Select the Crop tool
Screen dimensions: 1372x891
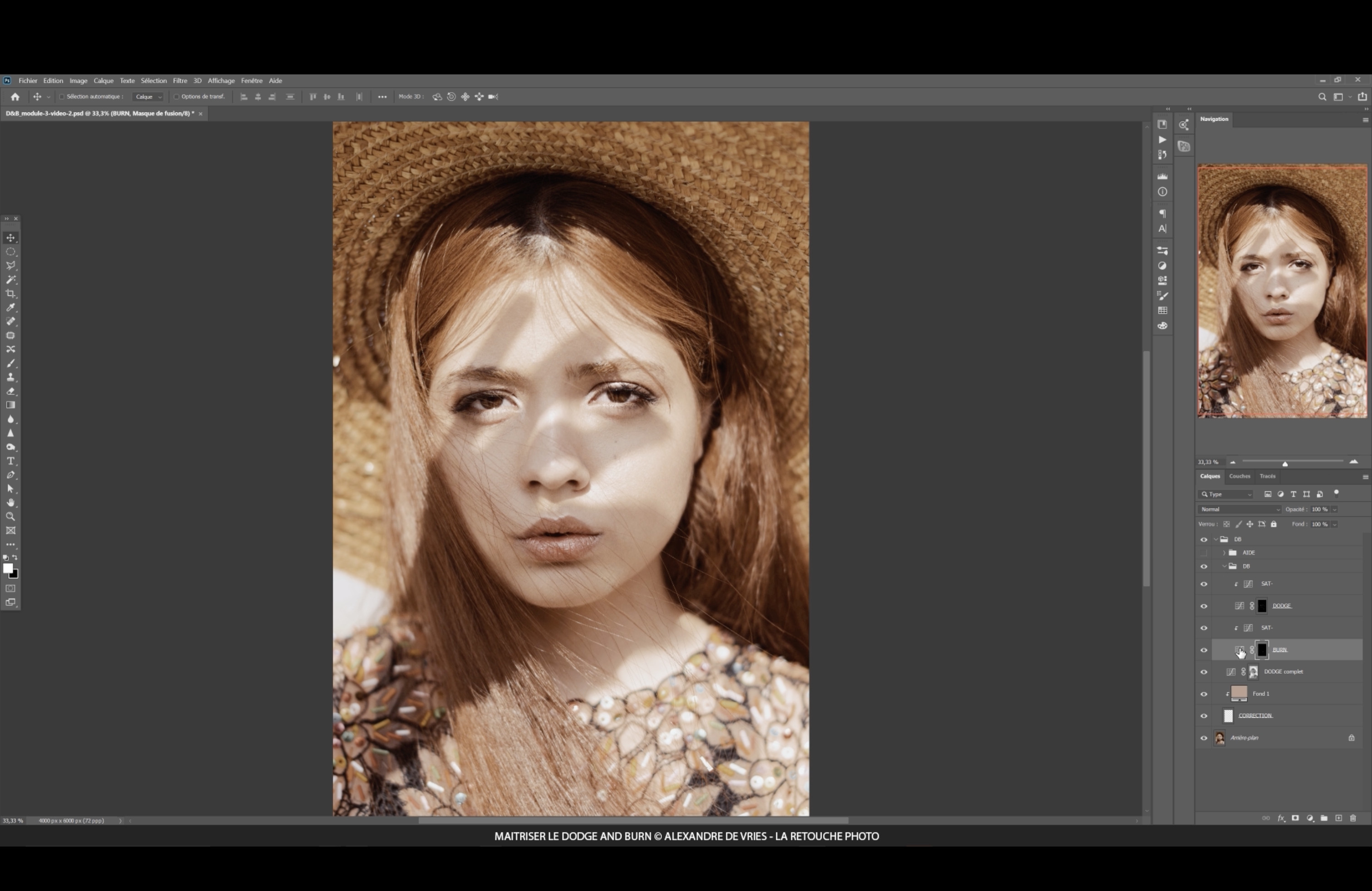(x=10, y=294)
